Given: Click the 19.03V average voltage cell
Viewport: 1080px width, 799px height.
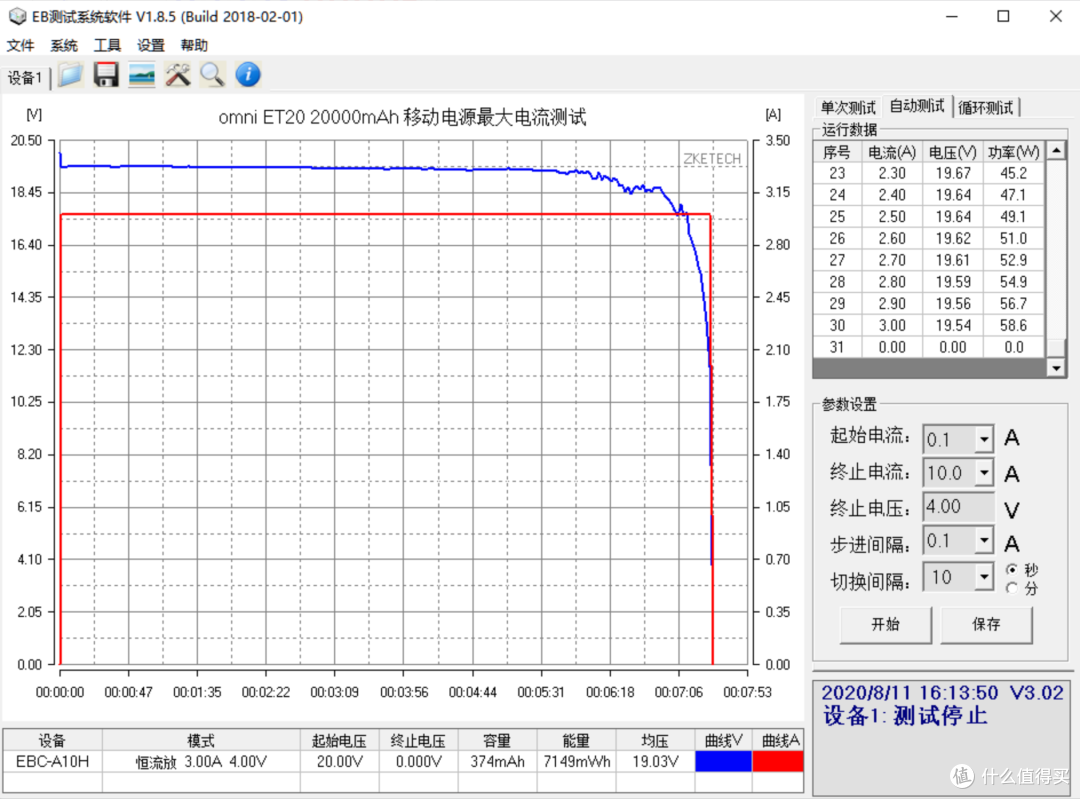Looking at the screenshot, I should tap(655, 761).
